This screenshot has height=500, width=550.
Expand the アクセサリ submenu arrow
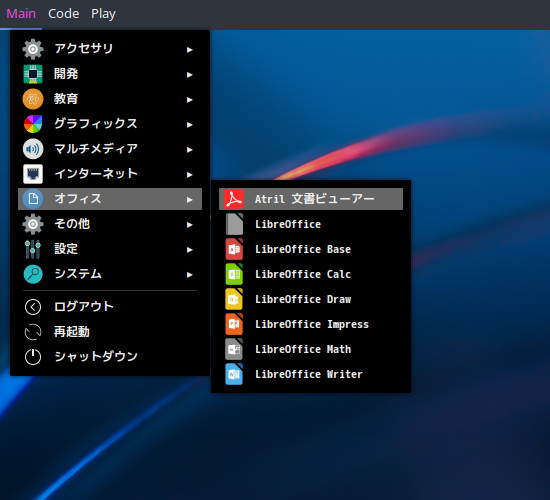point(190,49)
